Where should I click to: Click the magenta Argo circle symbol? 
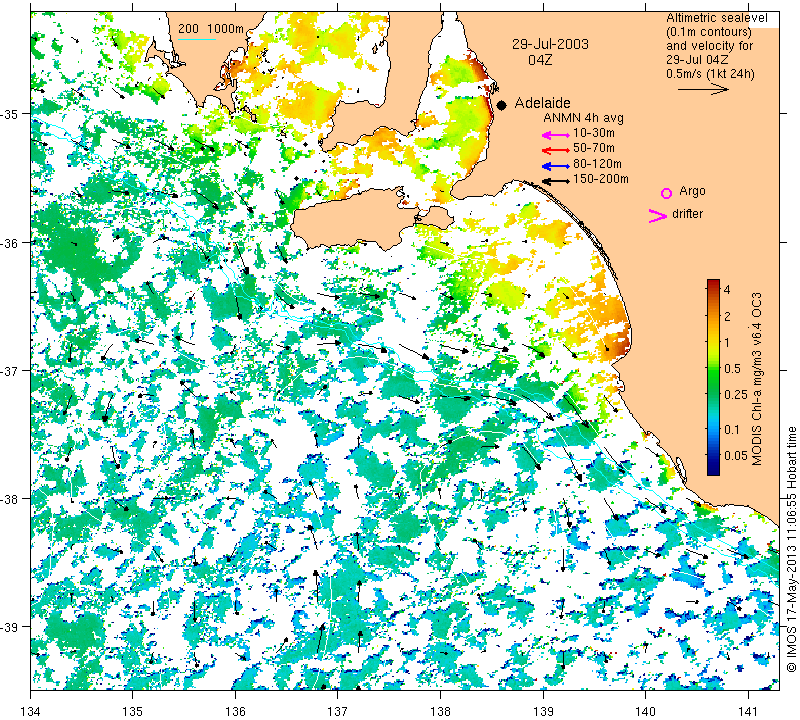[666, 193]
